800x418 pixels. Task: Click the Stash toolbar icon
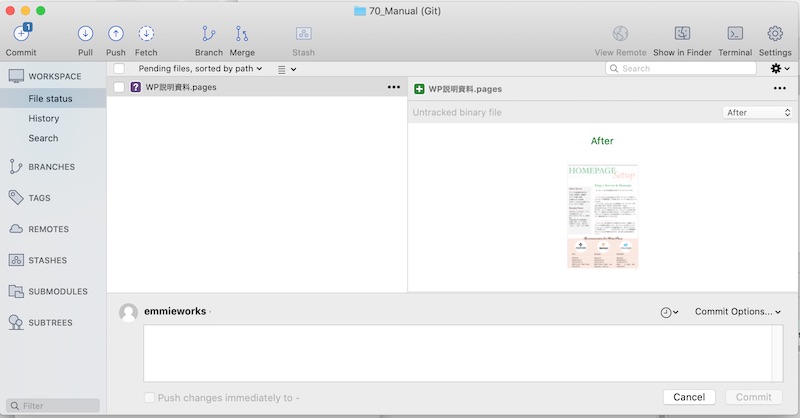[x=304, y=34]
